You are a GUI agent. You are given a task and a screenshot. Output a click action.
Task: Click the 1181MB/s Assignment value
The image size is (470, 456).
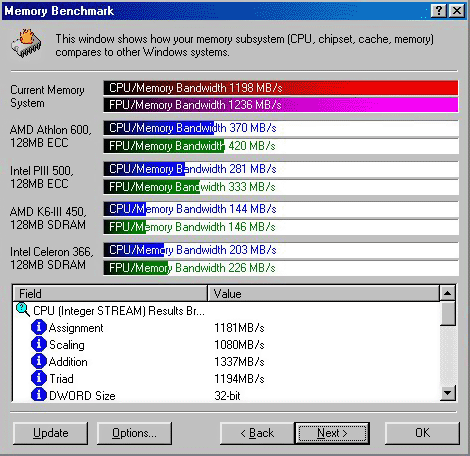click(239, 328)
